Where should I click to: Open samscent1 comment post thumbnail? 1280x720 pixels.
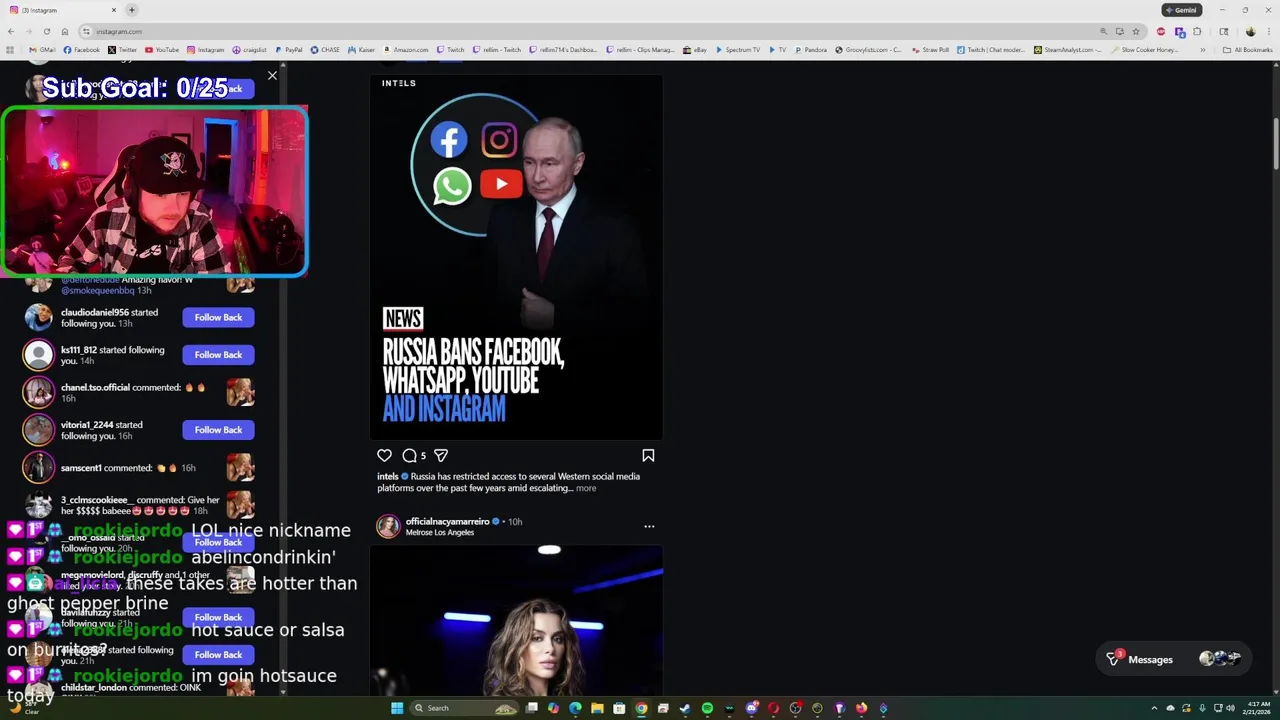tap(240, 467)
